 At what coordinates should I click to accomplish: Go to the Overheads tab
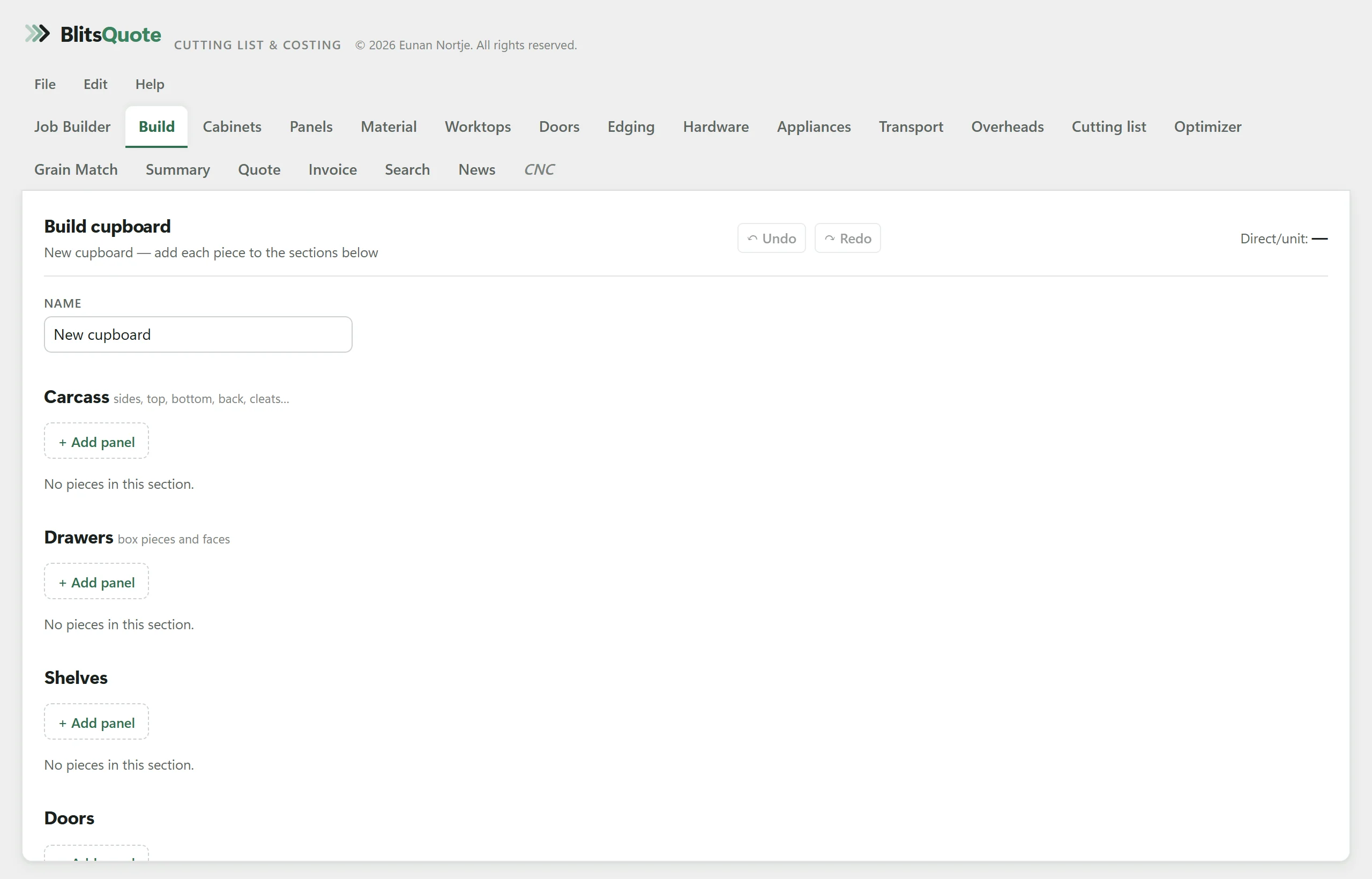coord(1008,126)
